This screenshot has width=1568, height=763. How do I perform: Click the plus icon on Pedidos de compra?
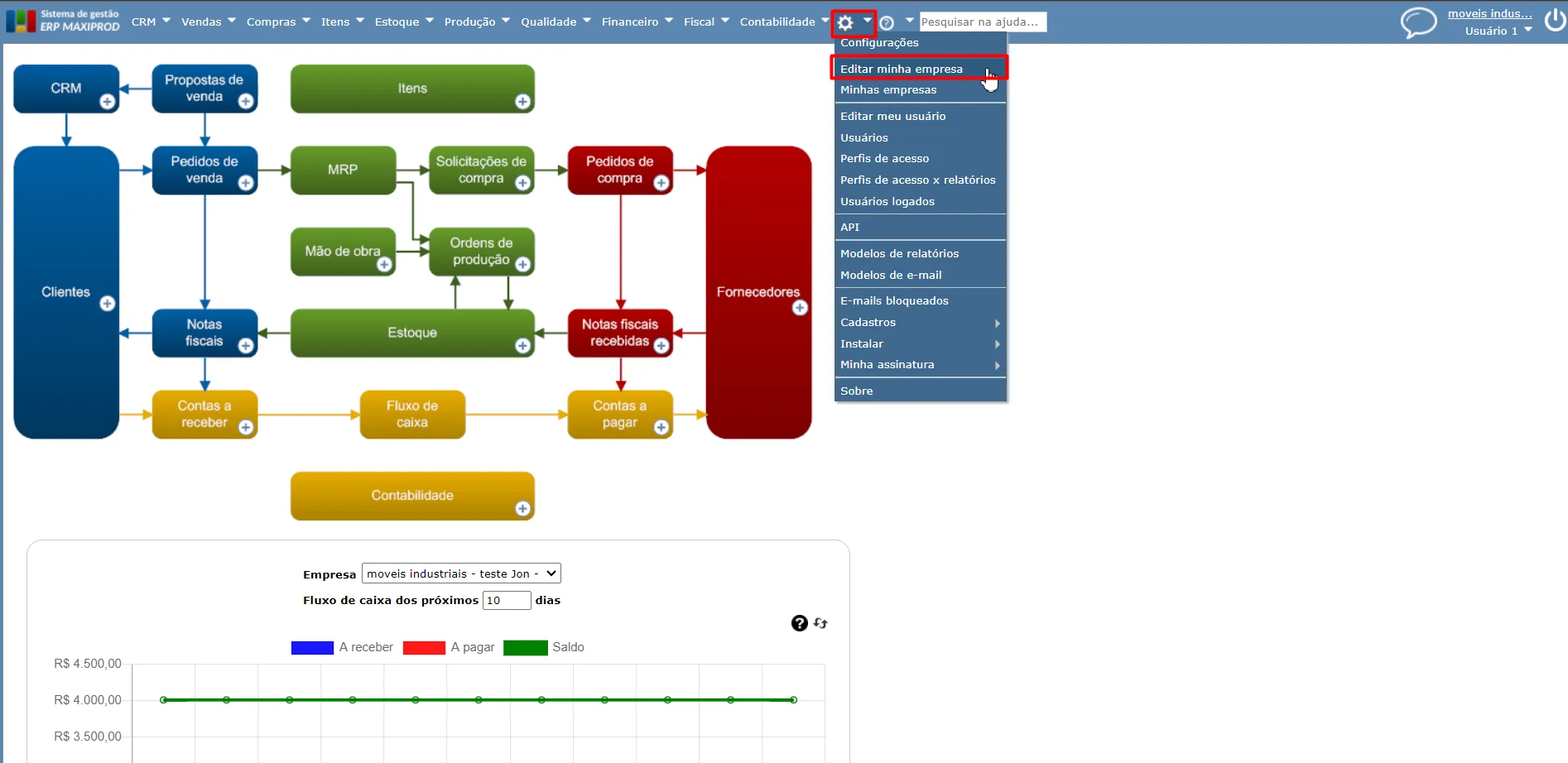(661, 183)
